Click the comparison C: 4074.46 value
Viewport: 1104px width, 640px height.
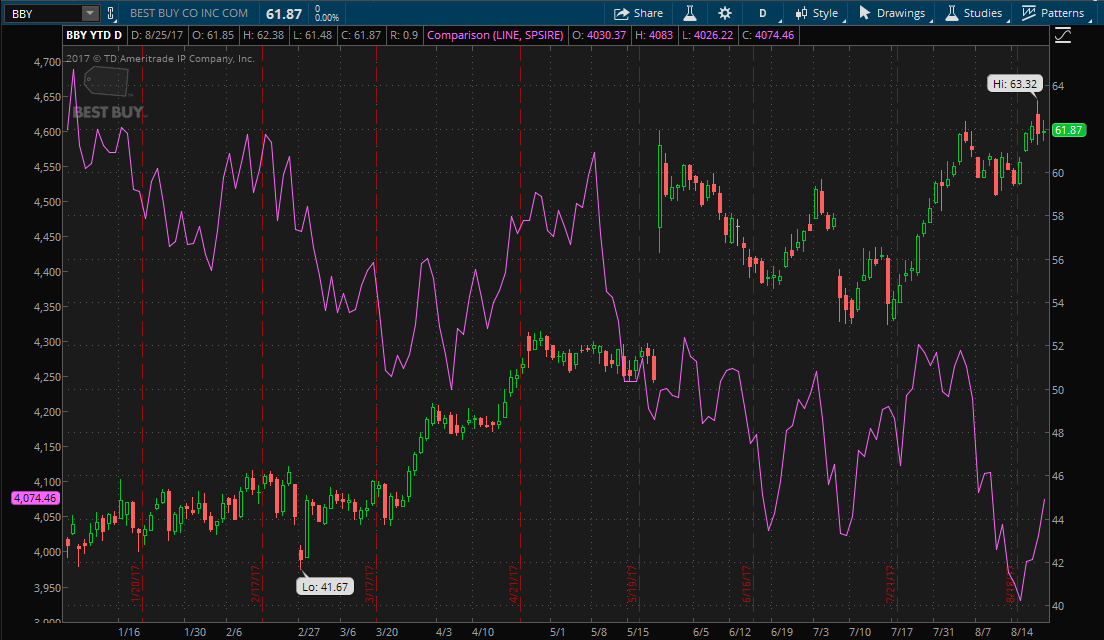767,35
